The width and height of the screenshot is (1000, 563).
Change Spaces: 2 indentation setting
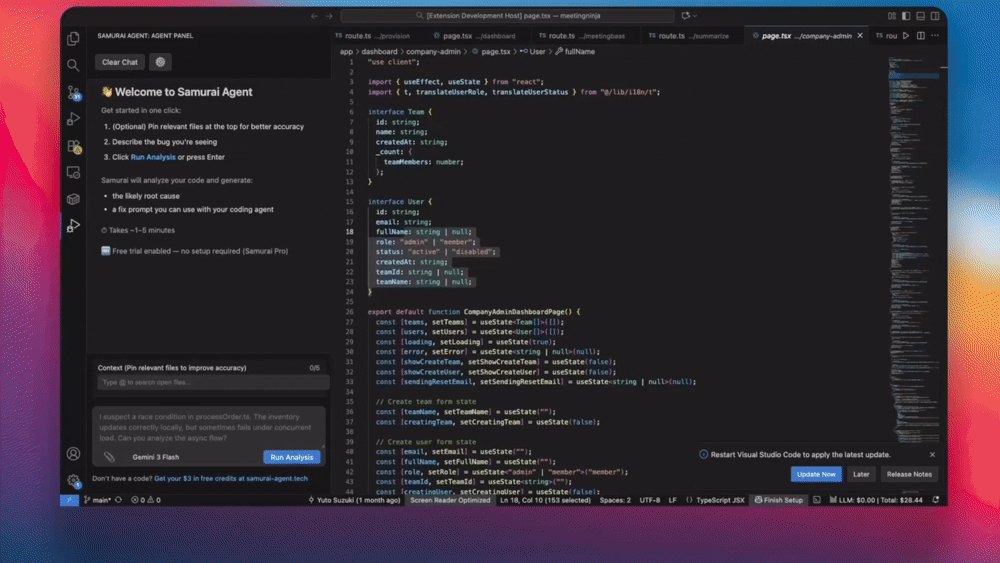615,500
